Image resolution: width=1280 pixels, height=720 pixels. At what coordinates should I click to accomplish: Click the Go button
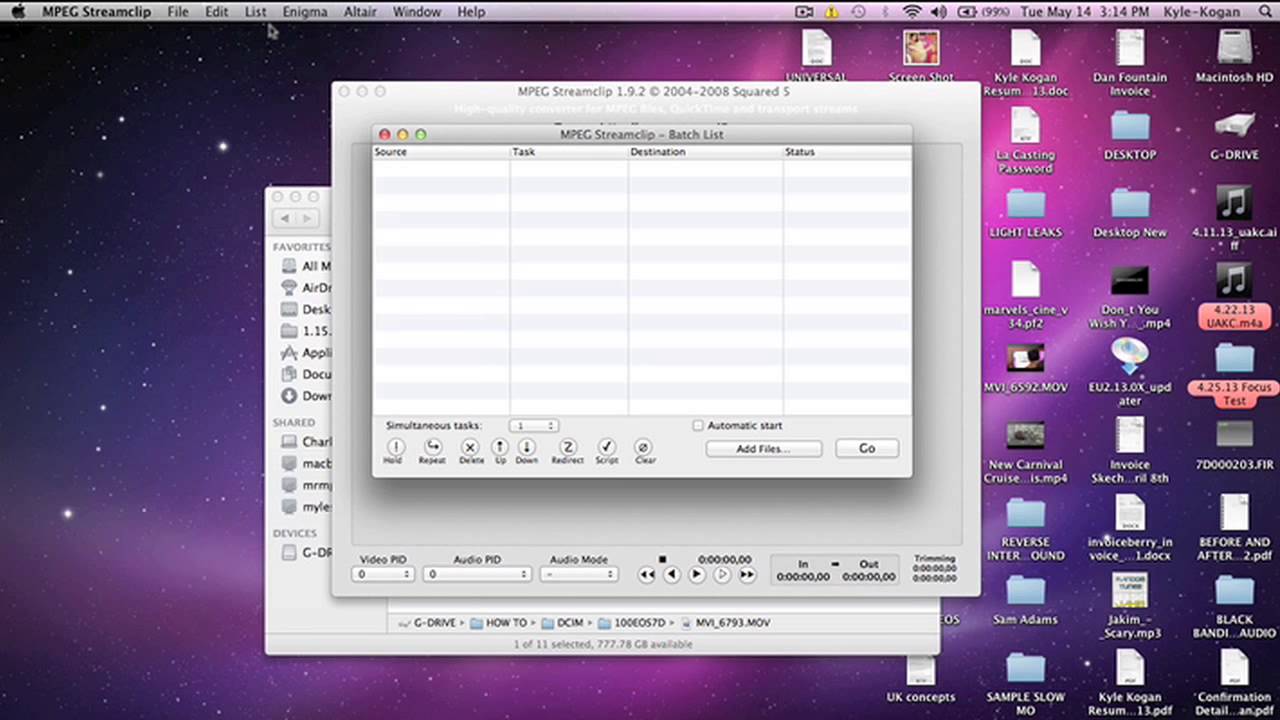tap(867, 449)
